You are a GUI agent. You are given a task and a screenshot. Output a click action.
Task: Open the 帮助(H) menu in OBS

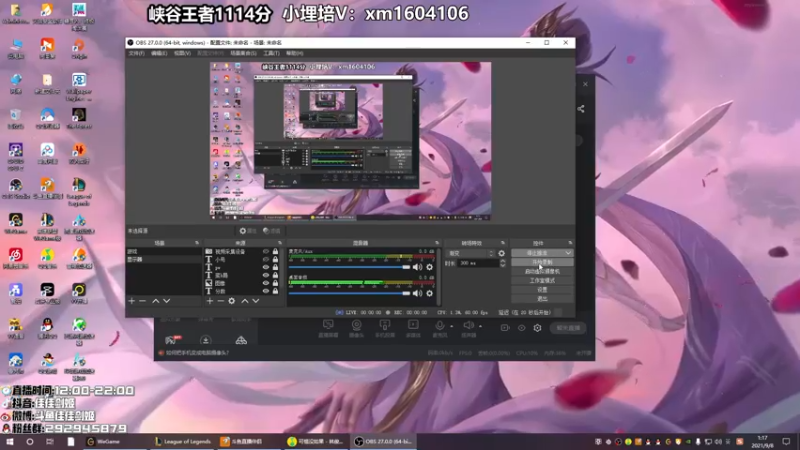coord(294,53)
